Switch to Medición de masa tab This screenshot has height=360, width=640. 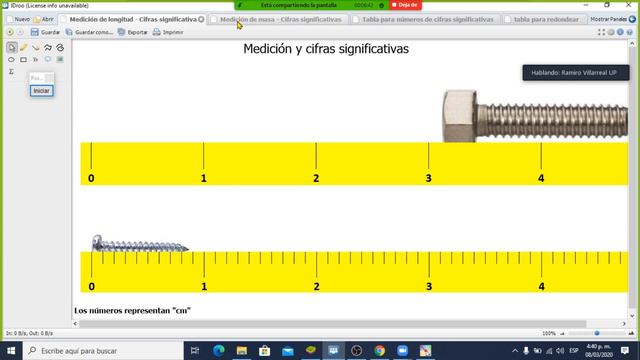pyautogui.click(x=278, y=19)
